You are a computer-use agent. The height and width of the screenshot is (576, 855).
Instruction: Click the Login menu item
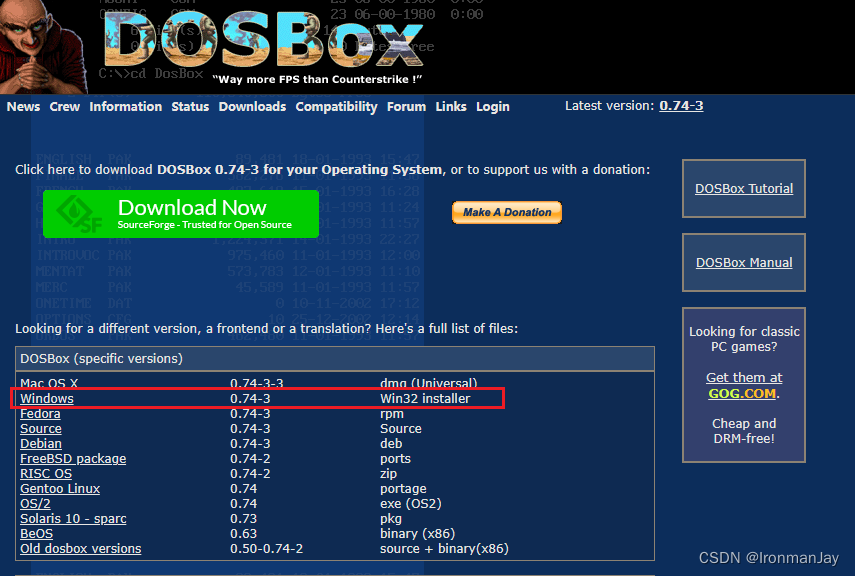(493, 107)
